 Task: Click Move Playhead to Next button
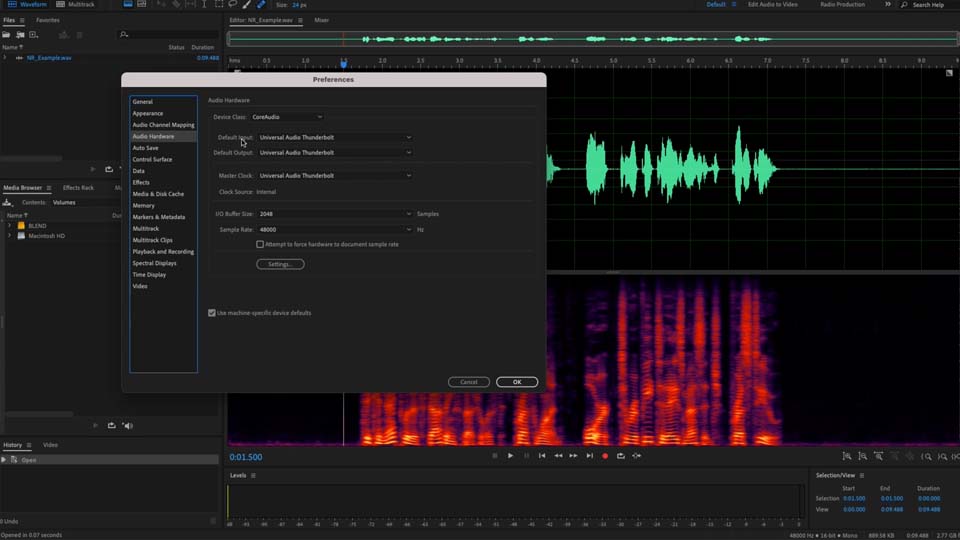click(x=590, y=456)
